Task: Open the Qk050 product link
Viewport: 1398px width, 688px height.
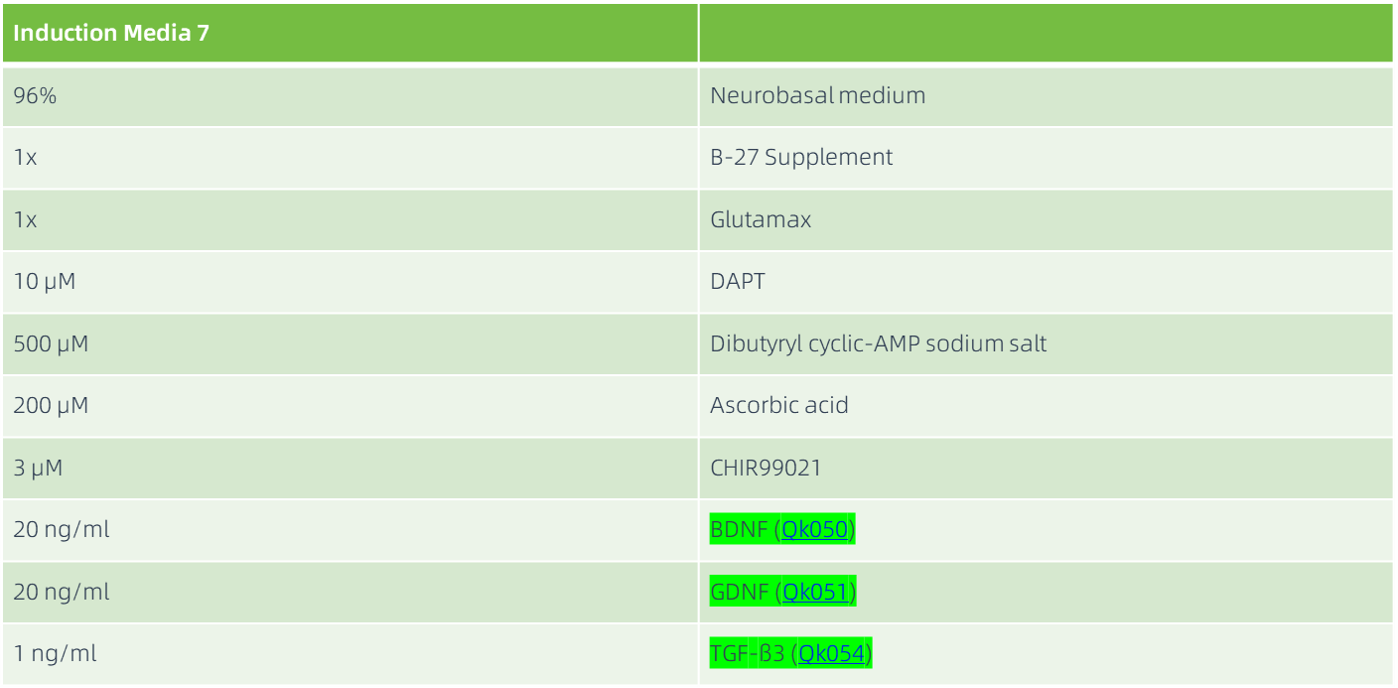Action: point(816,530)
